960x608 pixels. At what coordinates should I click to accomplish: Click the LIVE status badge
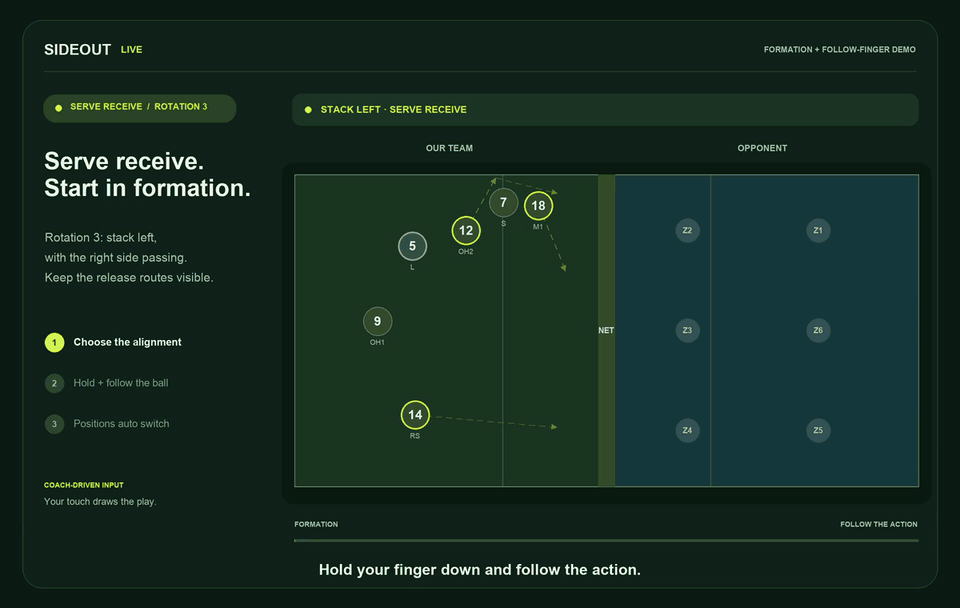132,50
